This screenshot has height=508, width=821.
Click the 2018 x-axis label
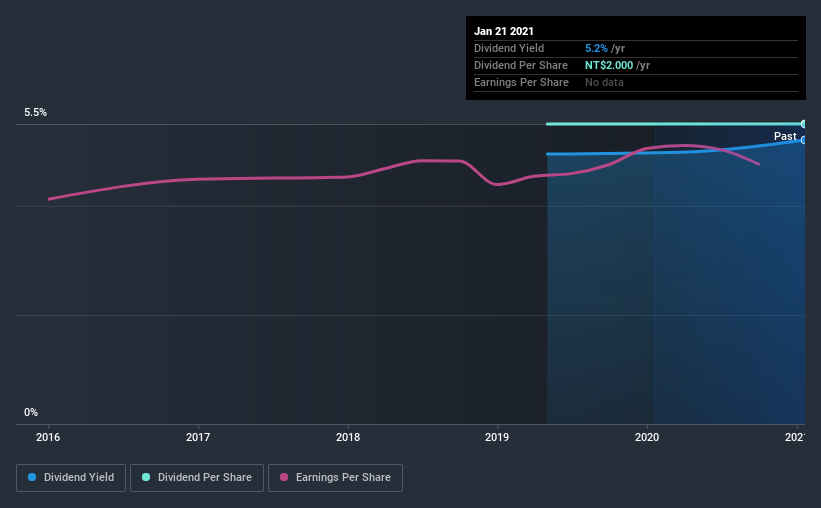click(x=348, y=437)
